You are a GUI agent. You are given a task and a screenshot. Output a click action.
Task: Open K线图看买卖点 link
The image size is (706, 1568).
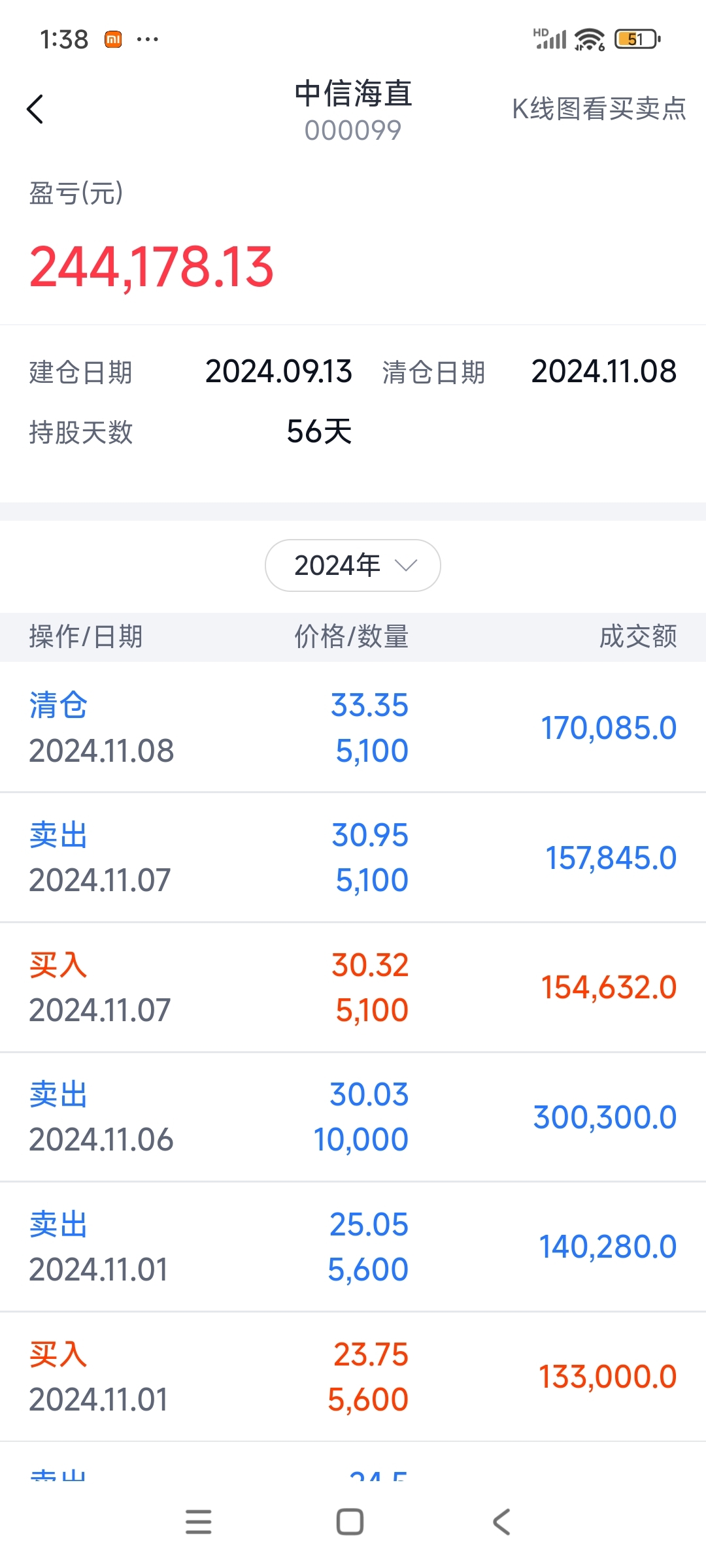click(x=599, y=109)
